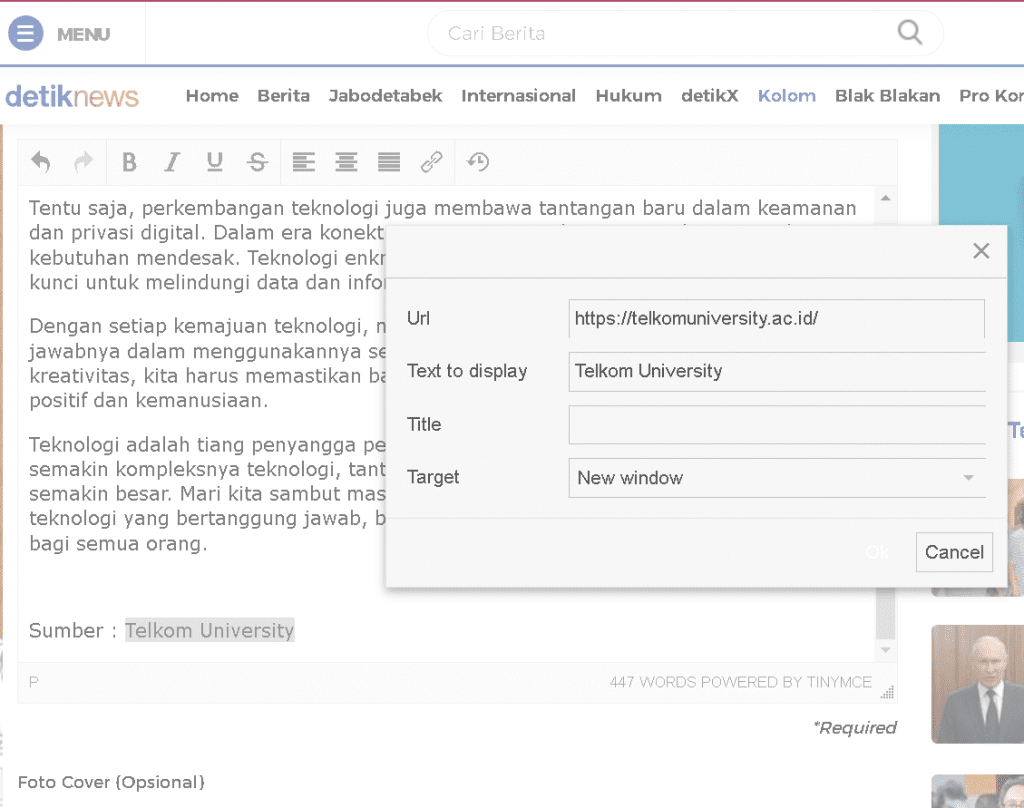Click the Undo icon in the editor toolbar

[42, 162]
